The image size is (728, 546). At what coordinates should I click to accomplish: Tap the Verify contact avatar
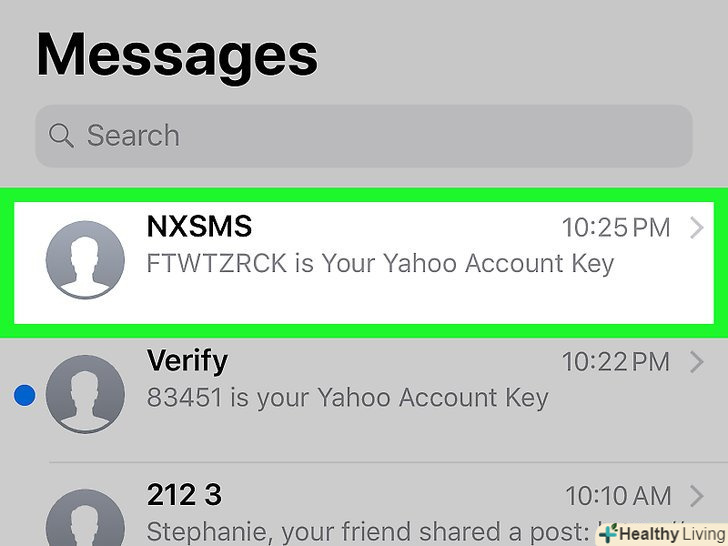coord(85,394)
